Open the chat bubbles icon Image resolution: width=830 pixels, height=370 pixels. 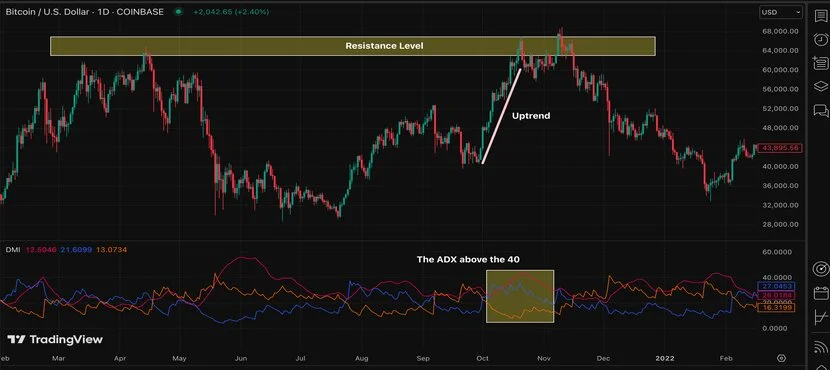pyautogui.click(x=820, y=111)
